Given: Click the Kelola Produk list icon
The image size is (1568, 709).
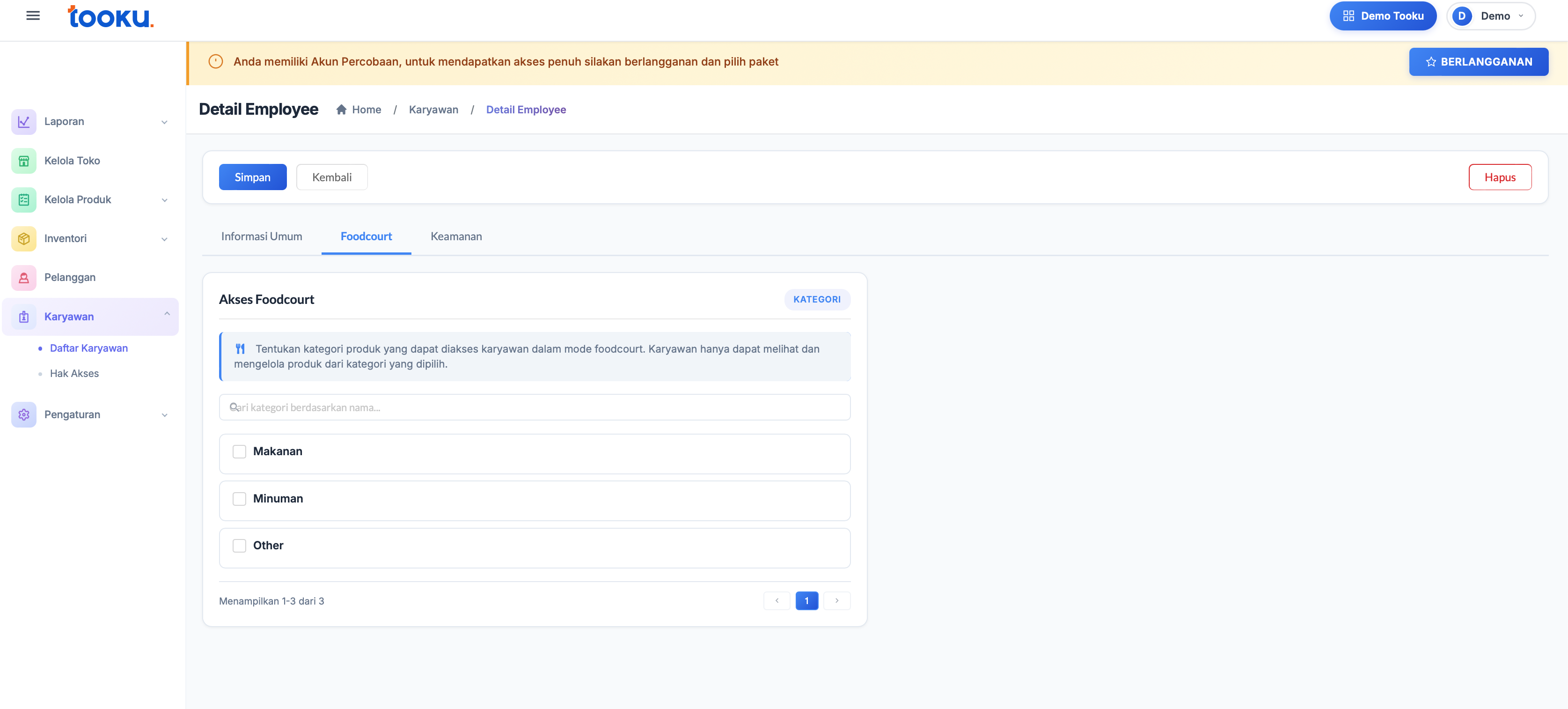Looking at the screenshot, I should coord(24,200).
